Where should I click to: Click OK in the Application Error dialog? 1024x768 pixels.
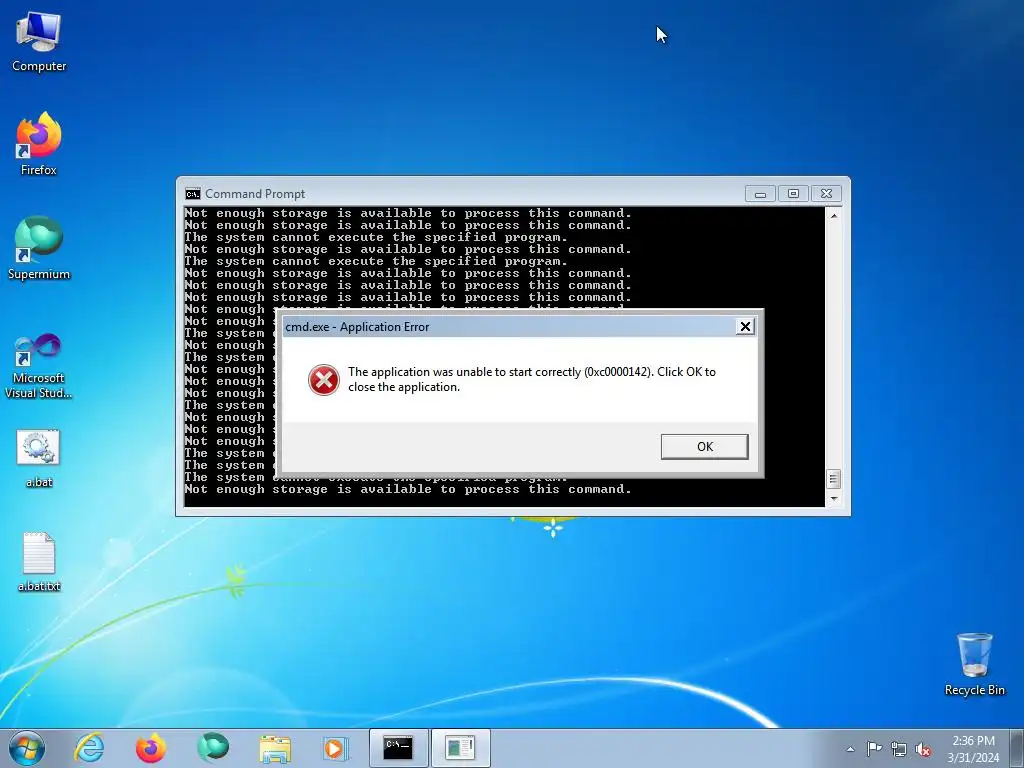pyautogui.click(x=705, y=447)
